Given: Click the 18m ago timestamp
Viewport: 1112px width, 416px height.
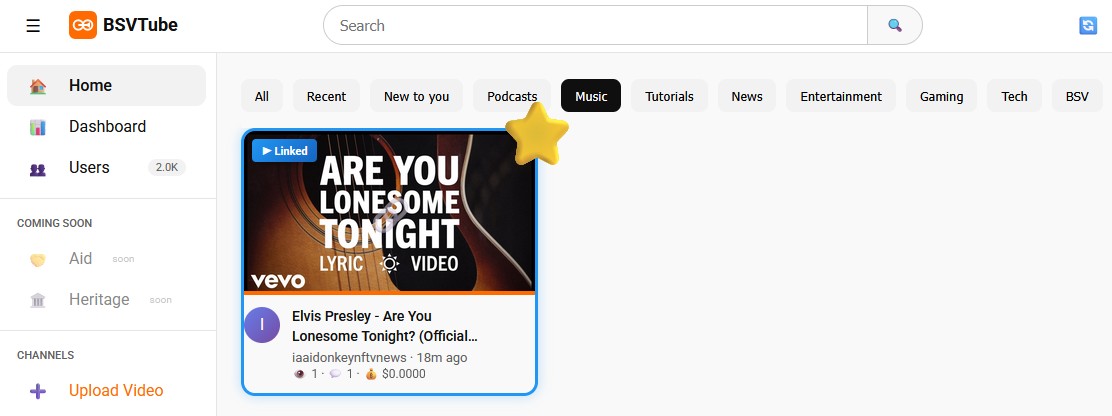Looking at the screenshot, I should pyautogui.click(x=442, y=357).
